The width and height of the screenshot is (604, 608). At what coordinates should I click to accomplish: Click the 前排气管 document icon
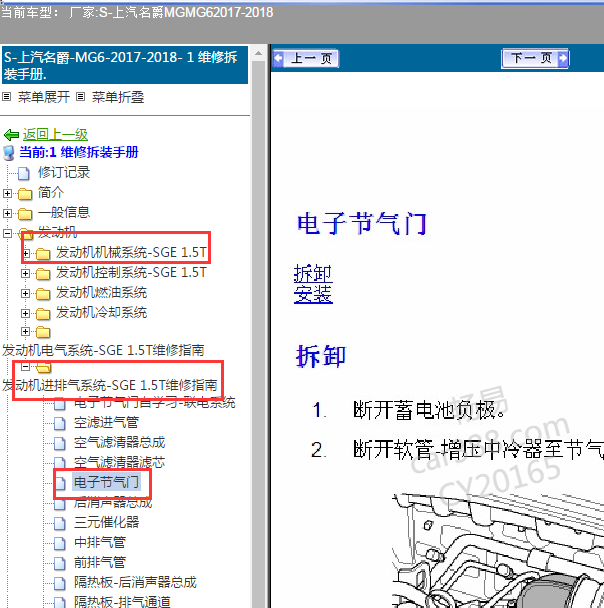point(60,563)
